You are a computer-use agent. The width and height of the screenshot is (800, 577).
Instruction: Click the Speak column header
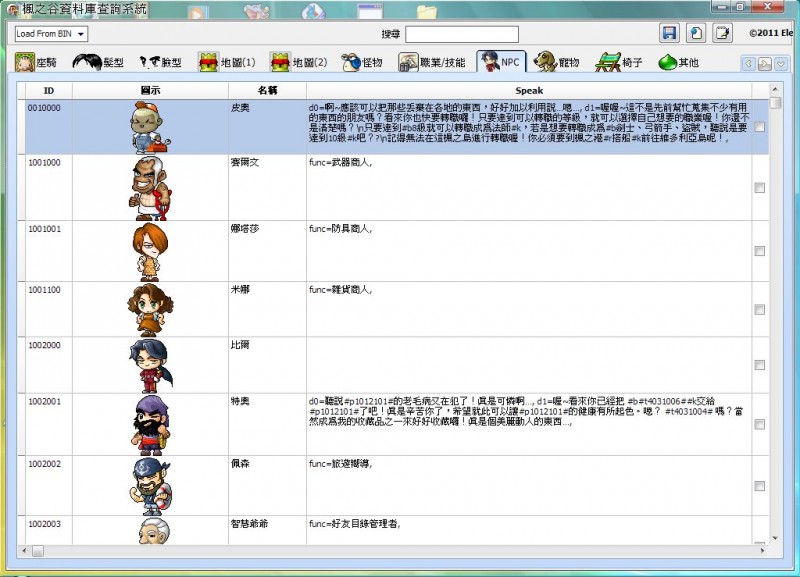pyautogui.click(x=529, y=90)
